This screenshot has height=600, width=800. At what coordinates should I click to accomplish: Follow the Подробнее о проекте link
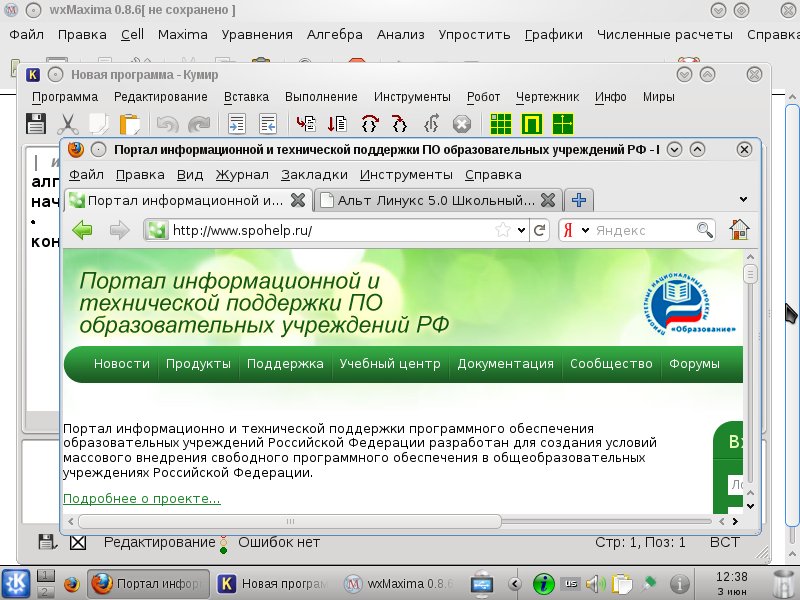point(141,498)
